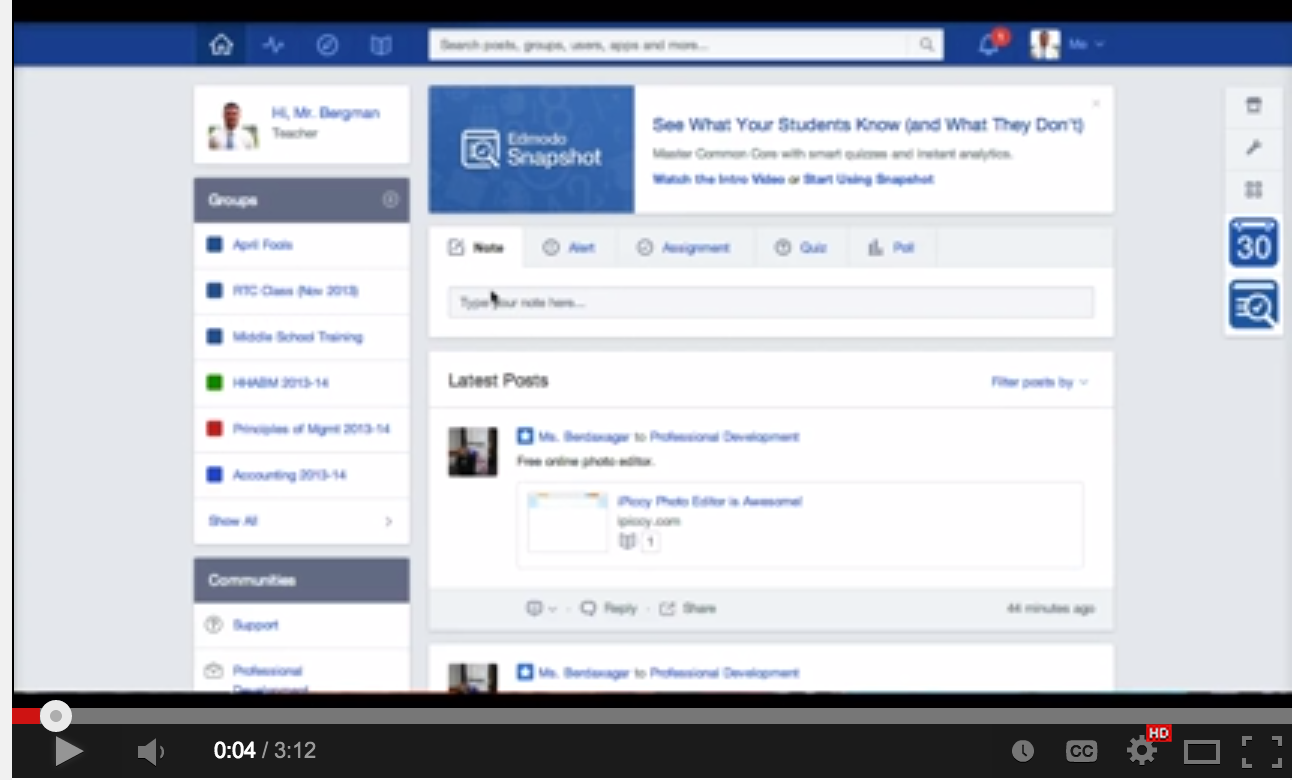
Task: Open the Support community
Action: click(255, 625)
